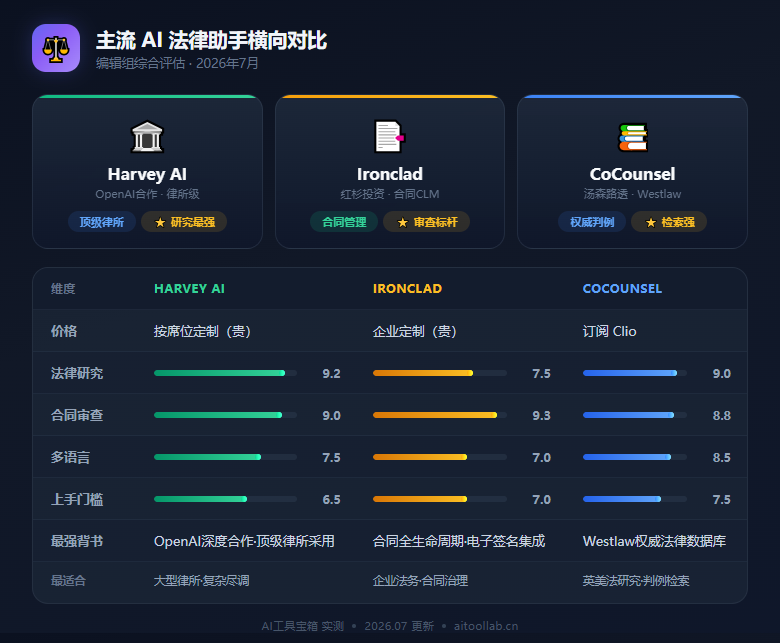
Task: Click the 价格 row label
Action: pos(64,331)
